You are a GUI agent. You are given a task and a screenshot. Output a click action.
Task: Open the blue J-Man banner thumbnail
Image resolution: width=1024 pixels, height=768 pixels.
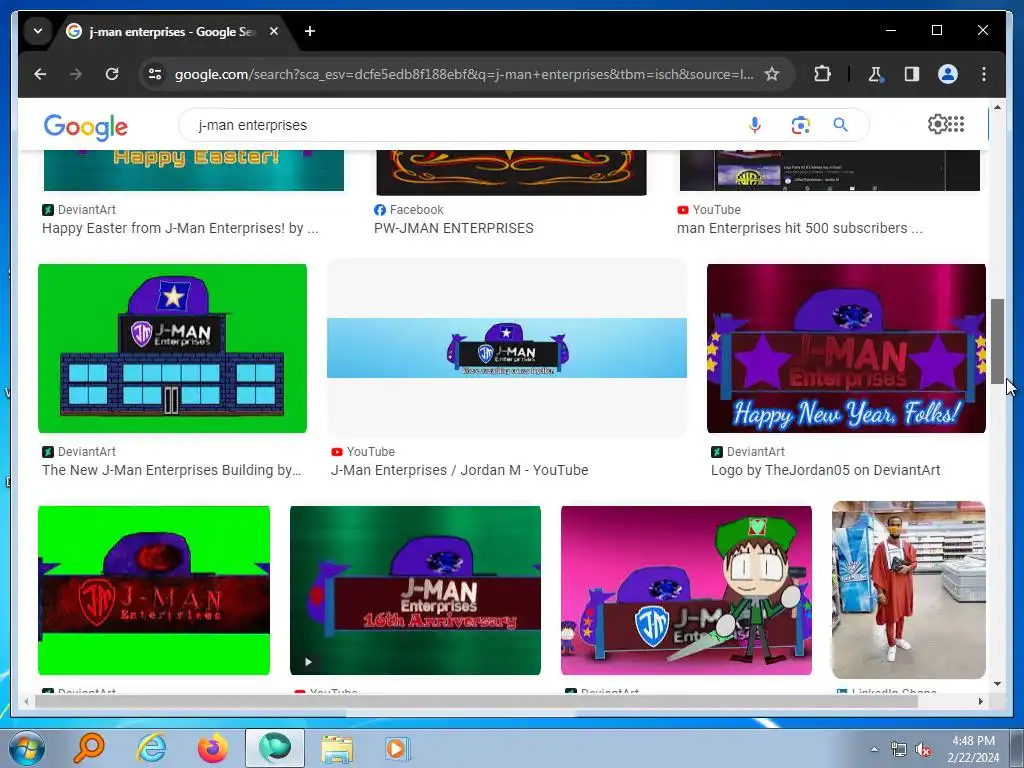click(x=507, y=348)
